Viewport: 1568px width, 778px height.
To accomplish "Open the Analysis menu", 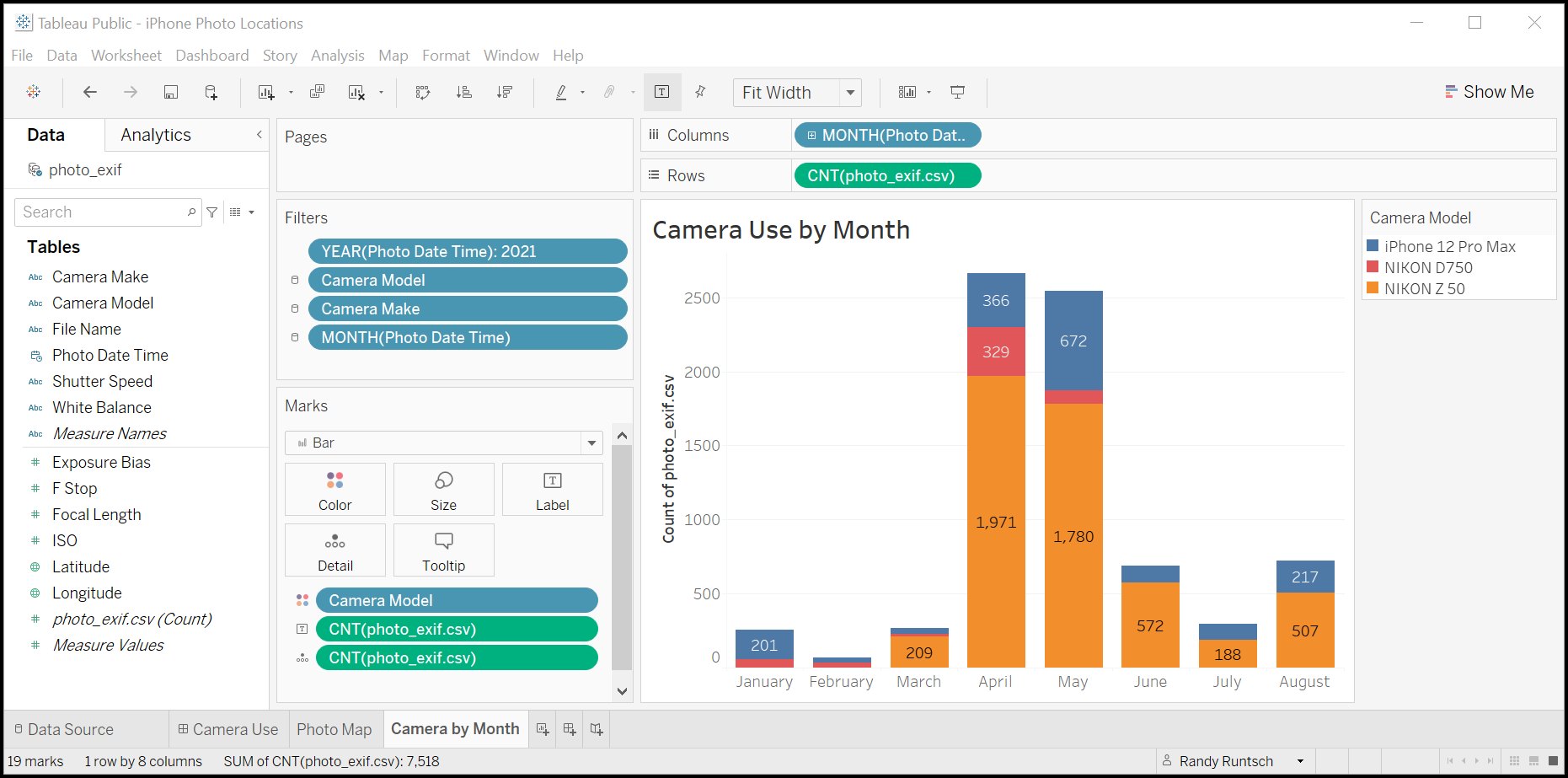I will [337, 56].
